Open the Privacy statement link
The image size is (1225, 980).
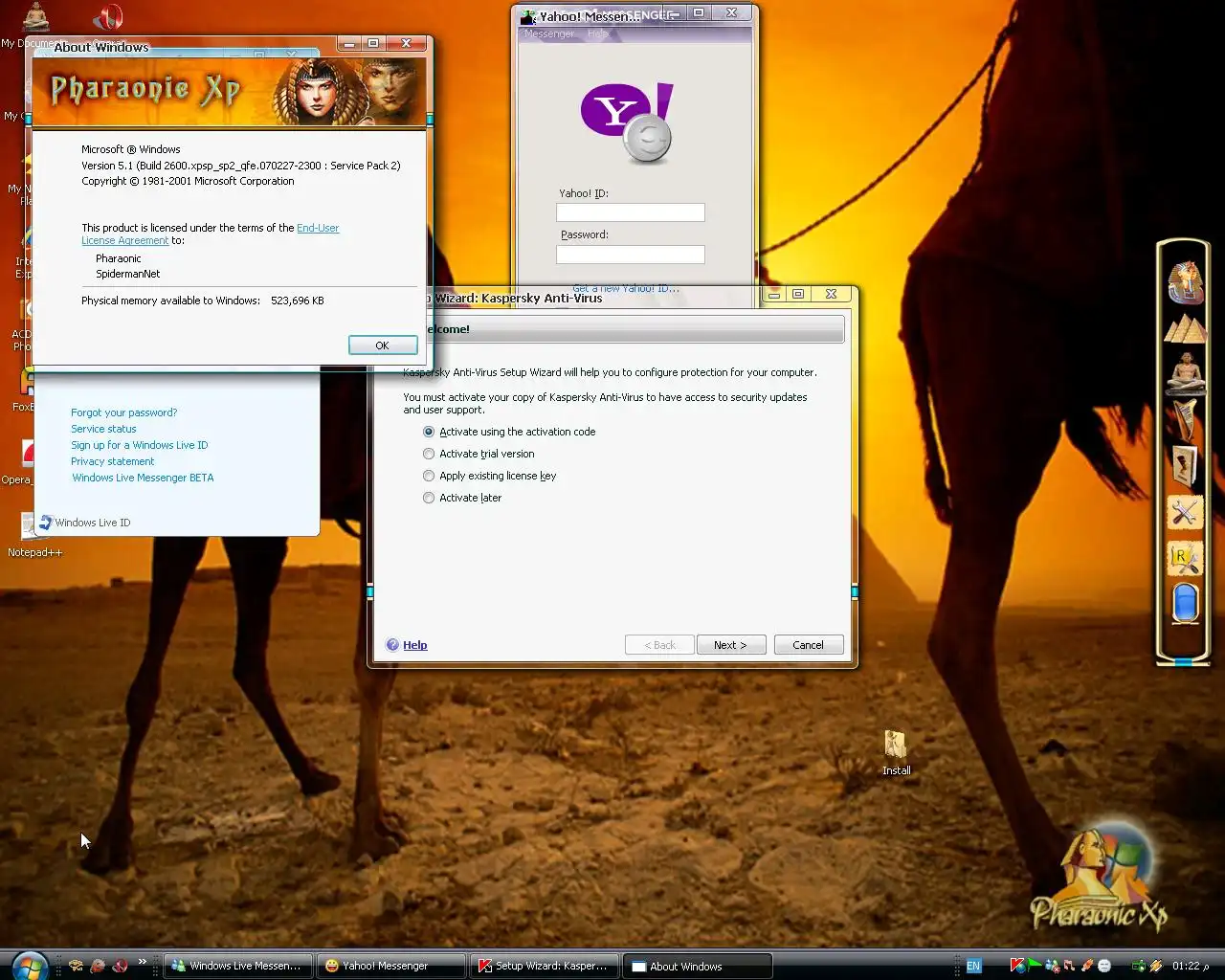112,461
